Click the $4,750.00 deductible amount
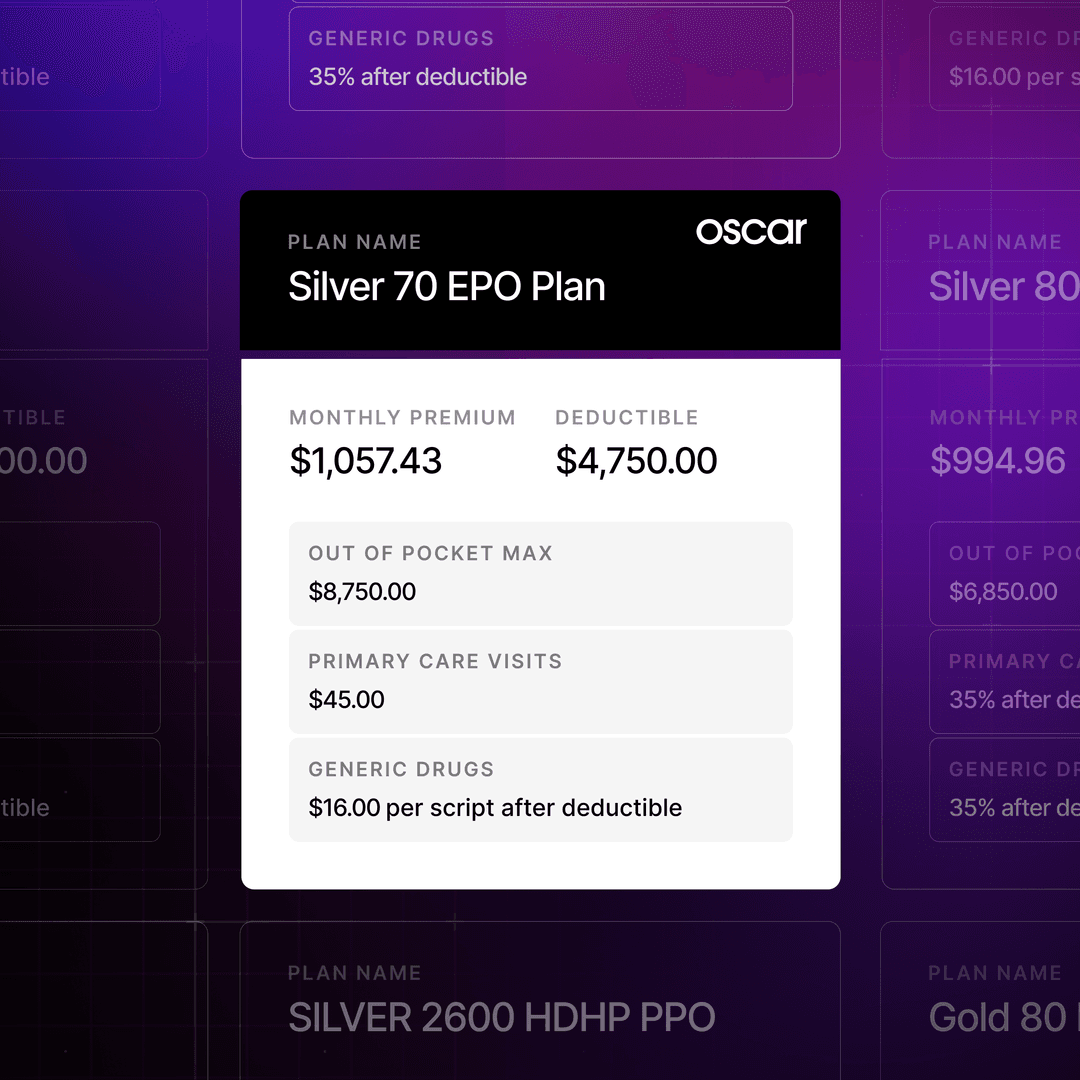This screenshot has height=1080, width=1080. (637, 461)
